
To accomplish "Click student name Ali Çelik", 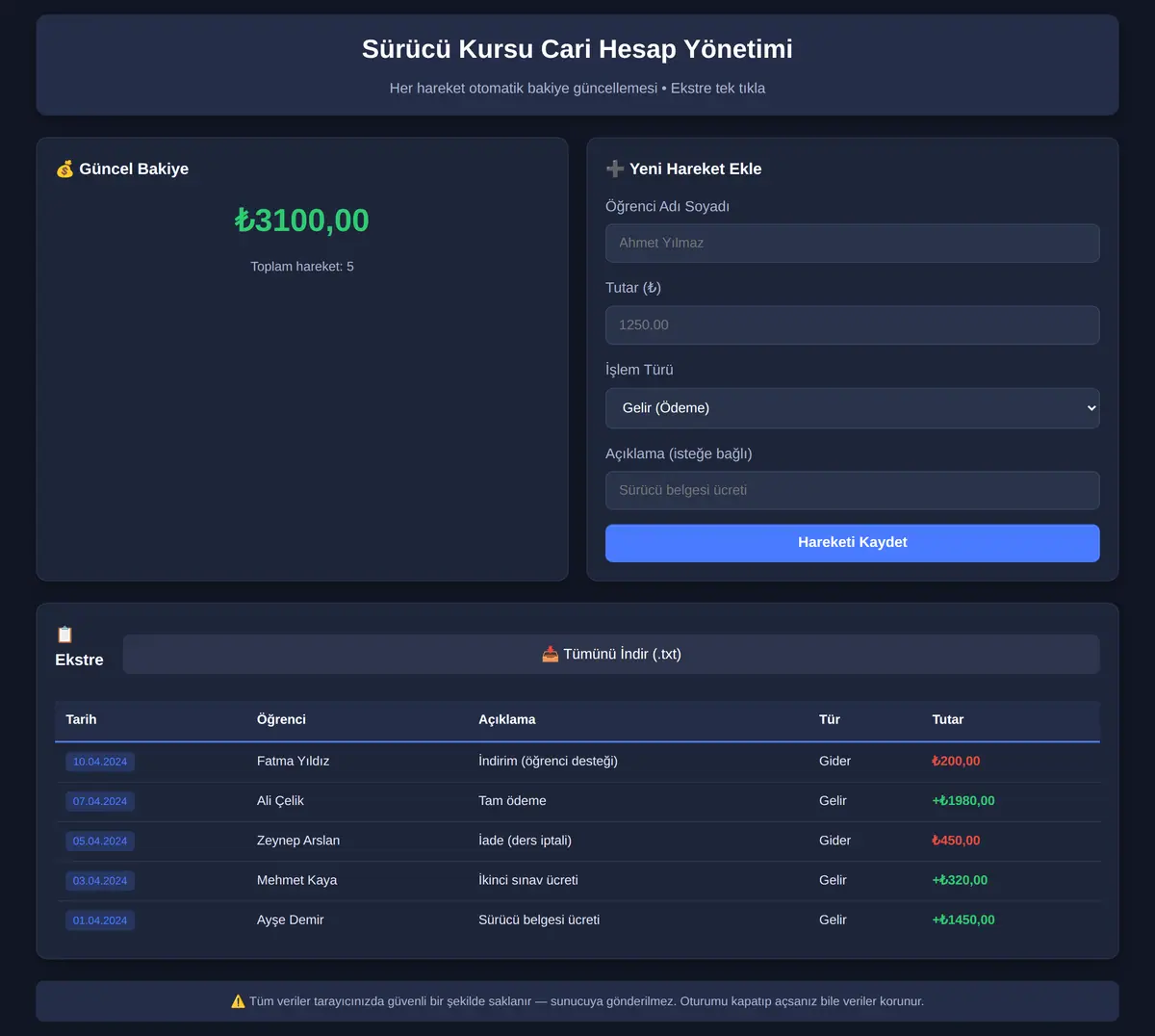I will 280,801.
